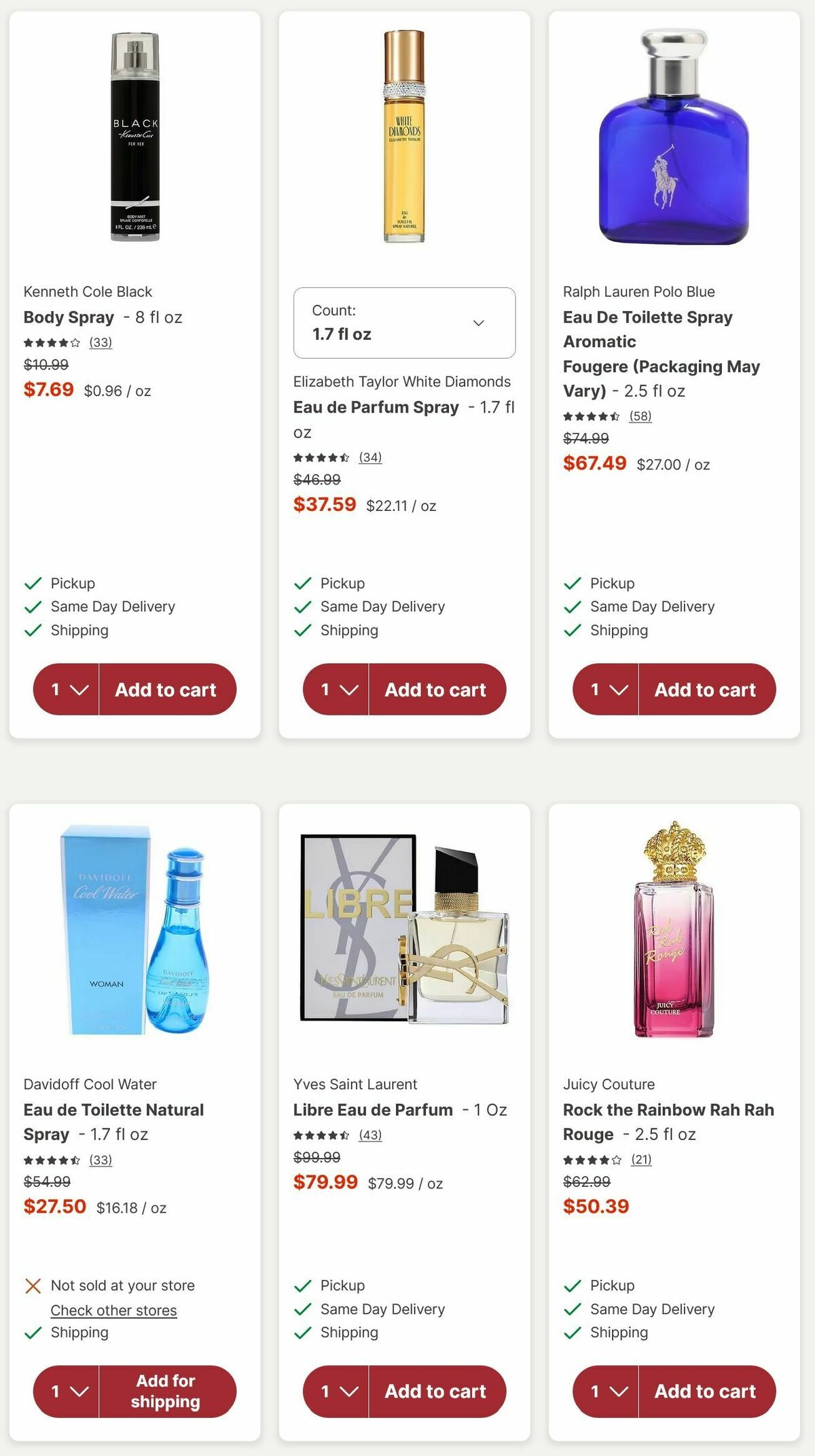The image size is (815, 1456).
Task: Expand quantity dropdown for Libre Eau de Parfum
Action: (x=335, y=1391)
